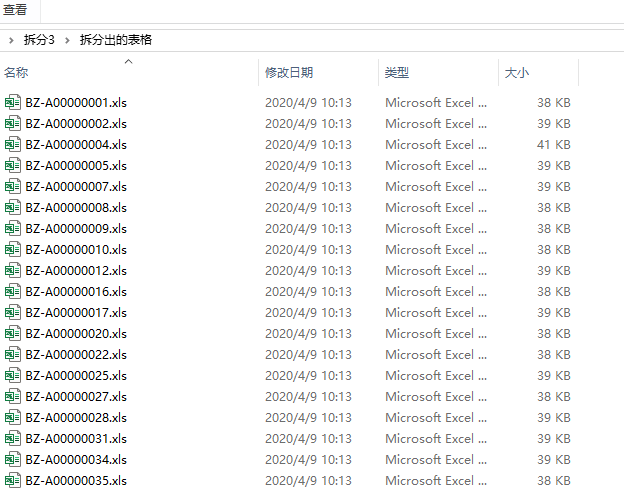
Task: Expand the chevron before 拆分3 breadcrumb
Action: [10, 40]
